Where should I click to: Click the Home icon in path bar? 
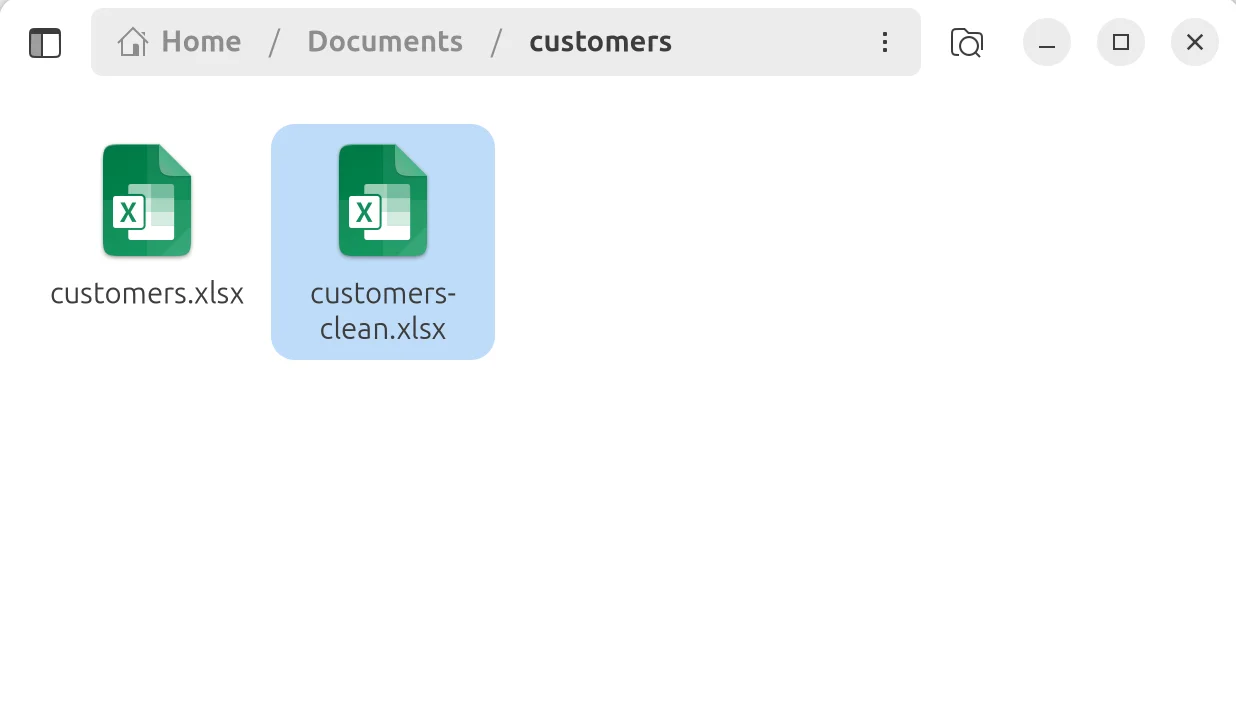(132, 42)
